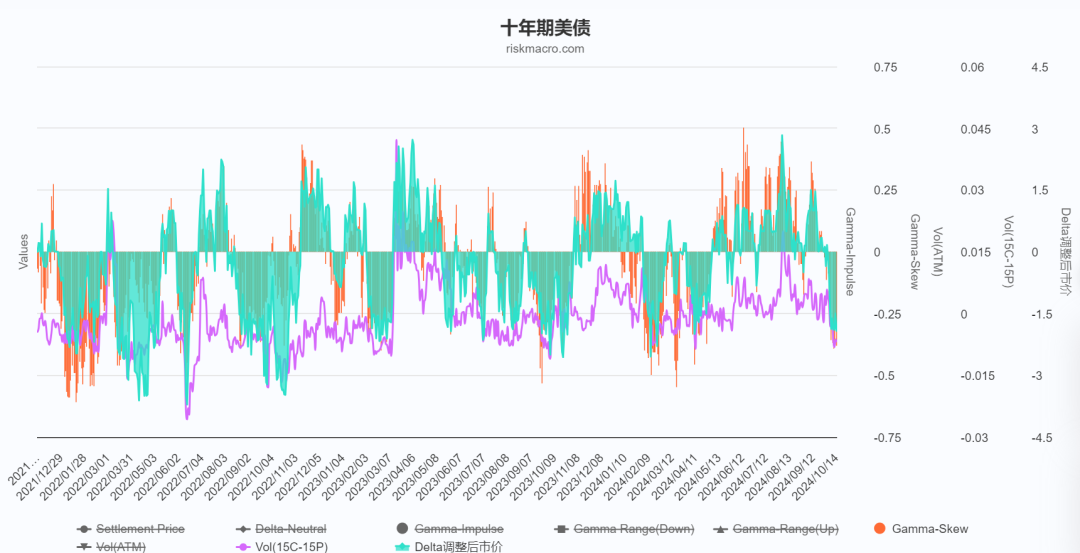Click the Gamma-Impulse grey circle icon
The height and width of the screenshot is (553, 1080).
coord(402,529)
